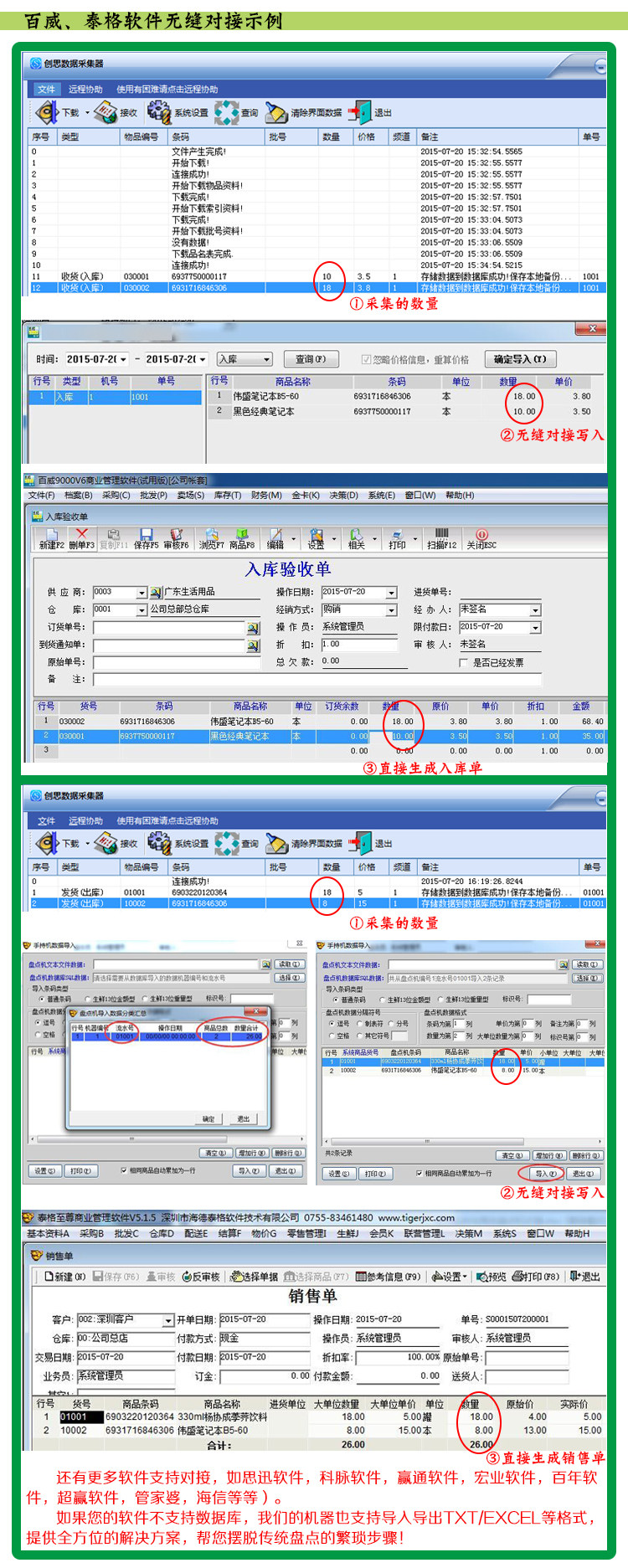Click 查询 query icon in top collector window
Viewport: 628px width, 1568px height.
pos(226,111)
